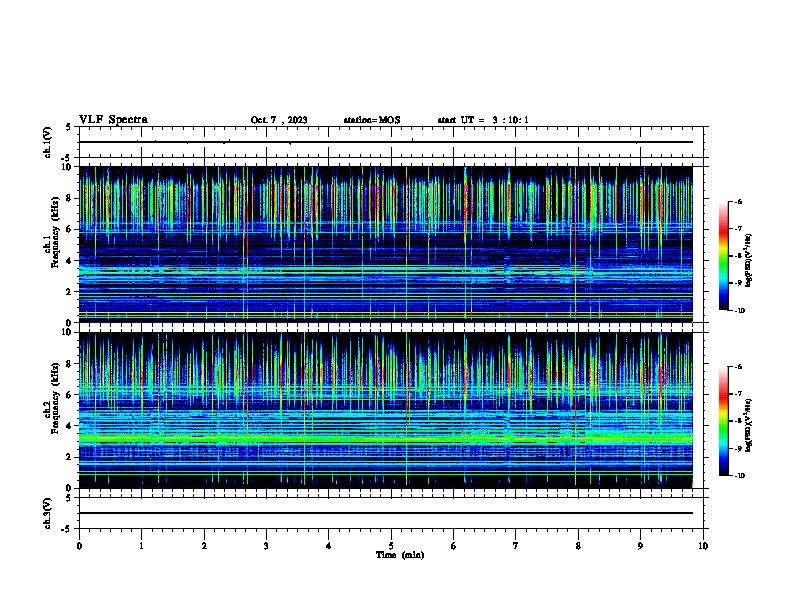Click time axis tick label "9"
Image resolution: width=792 pixels, height=612 pixels.
640,546
